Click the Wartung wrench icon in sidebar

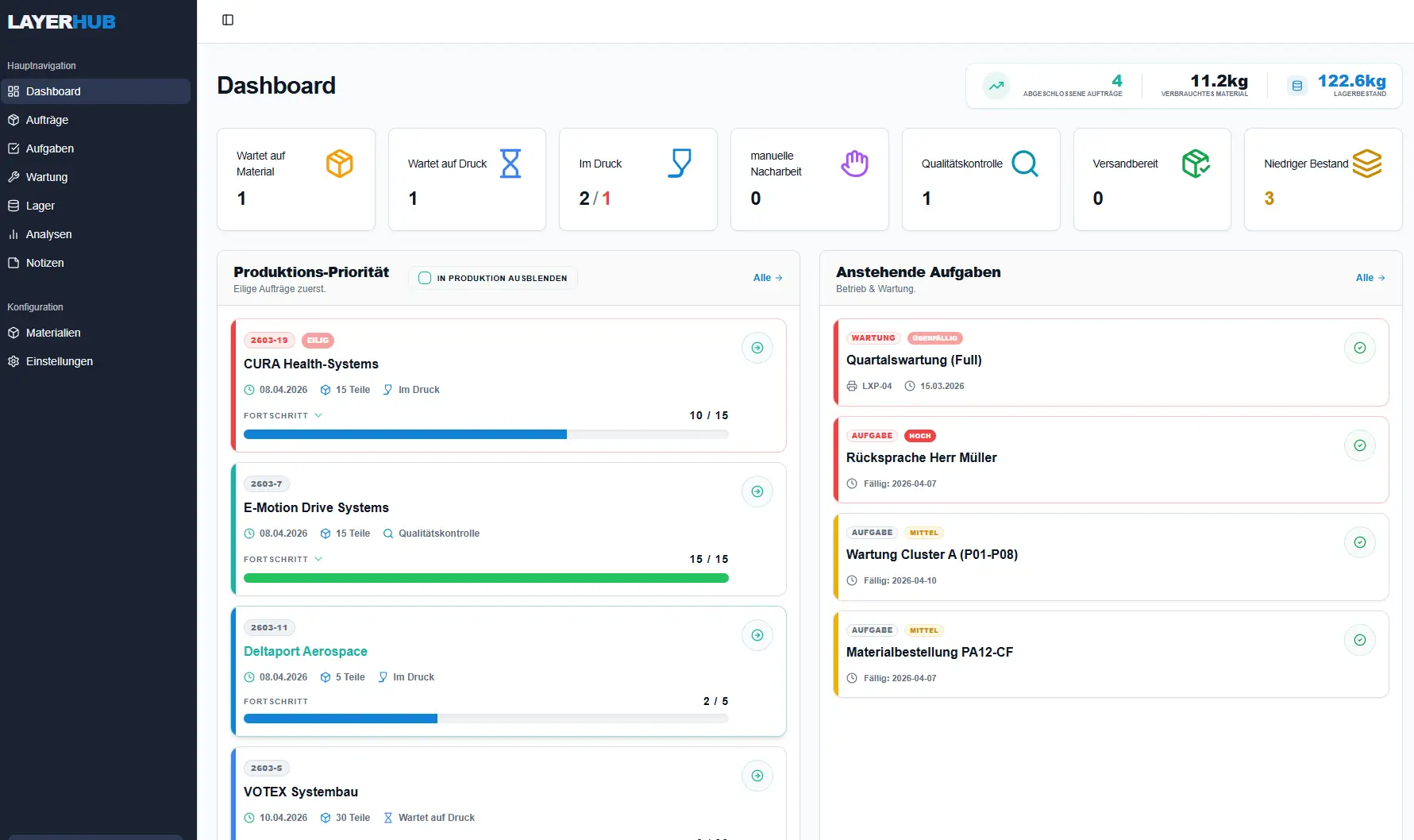13,177
